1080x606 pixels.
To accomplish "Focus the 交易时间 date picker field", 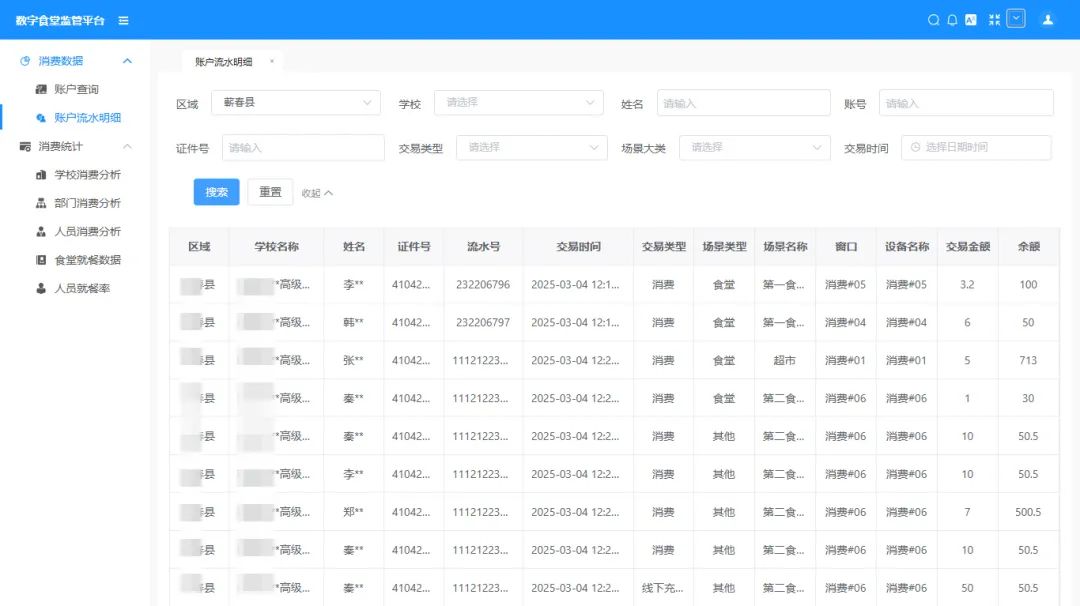I will (975, 147).
